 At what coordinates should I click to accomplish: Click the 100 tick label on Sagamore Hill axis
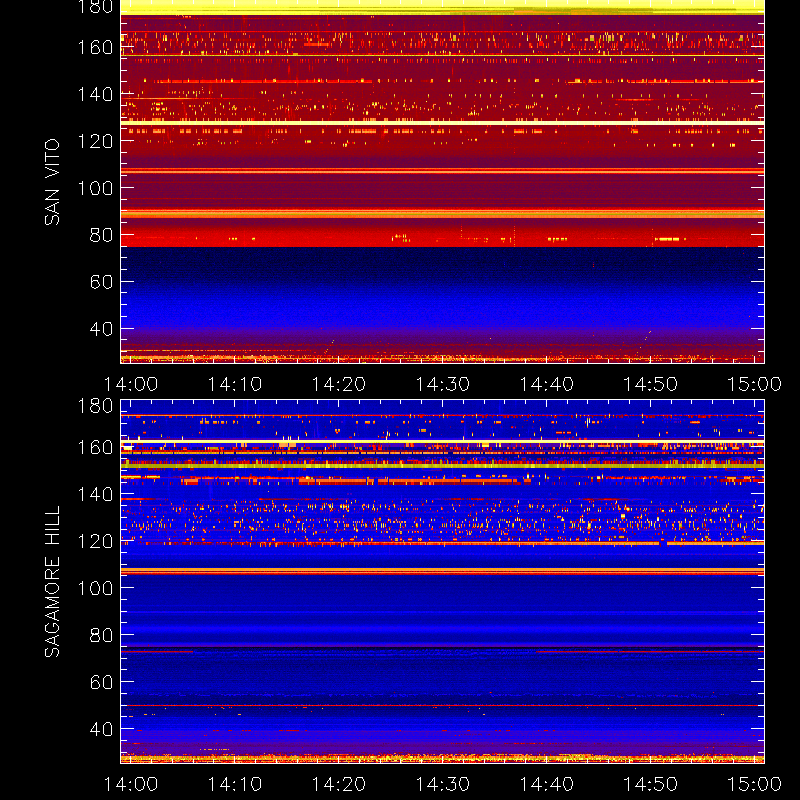(95, 588)
